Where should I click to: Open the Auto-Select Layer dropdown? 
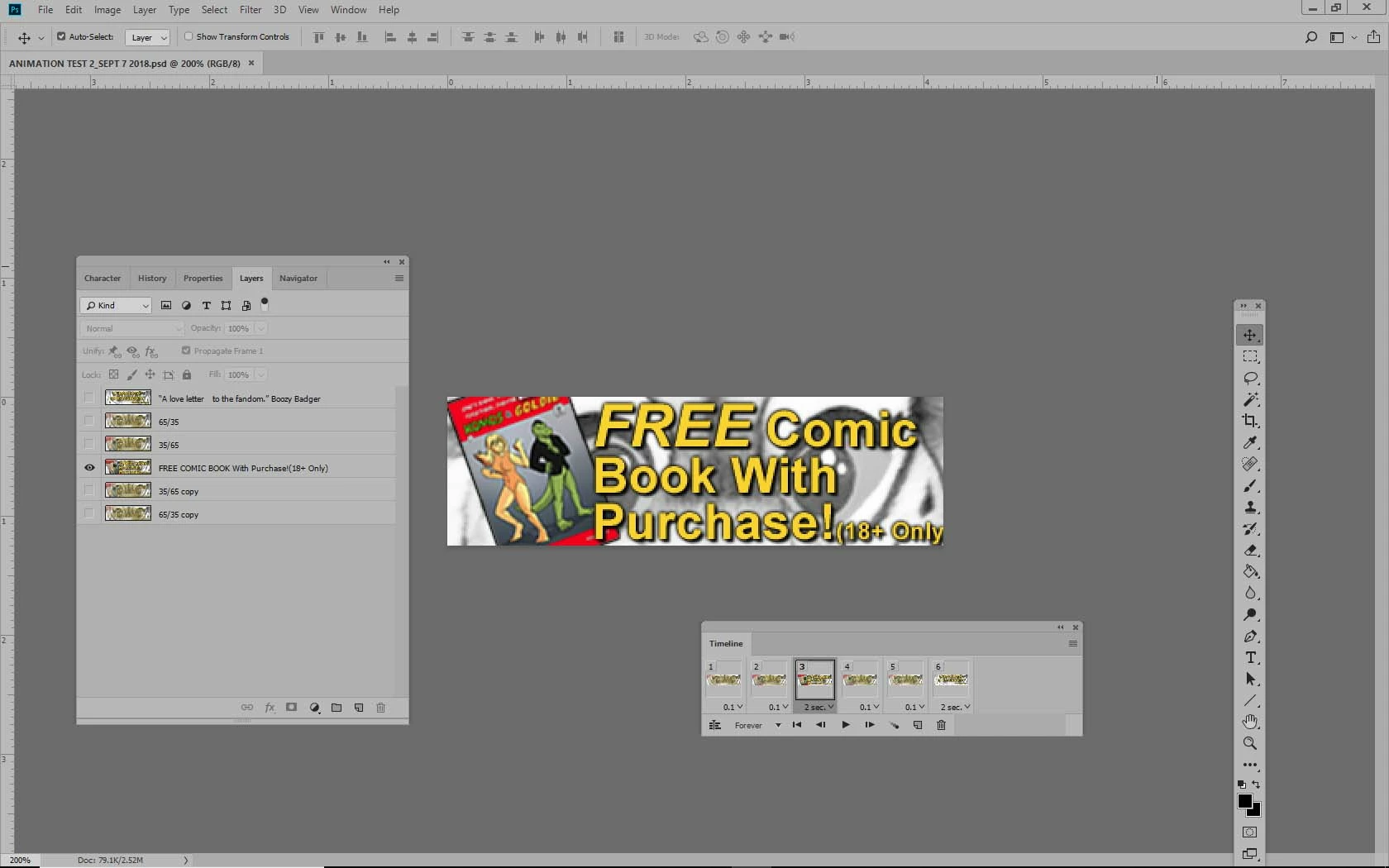coord(148,37)
